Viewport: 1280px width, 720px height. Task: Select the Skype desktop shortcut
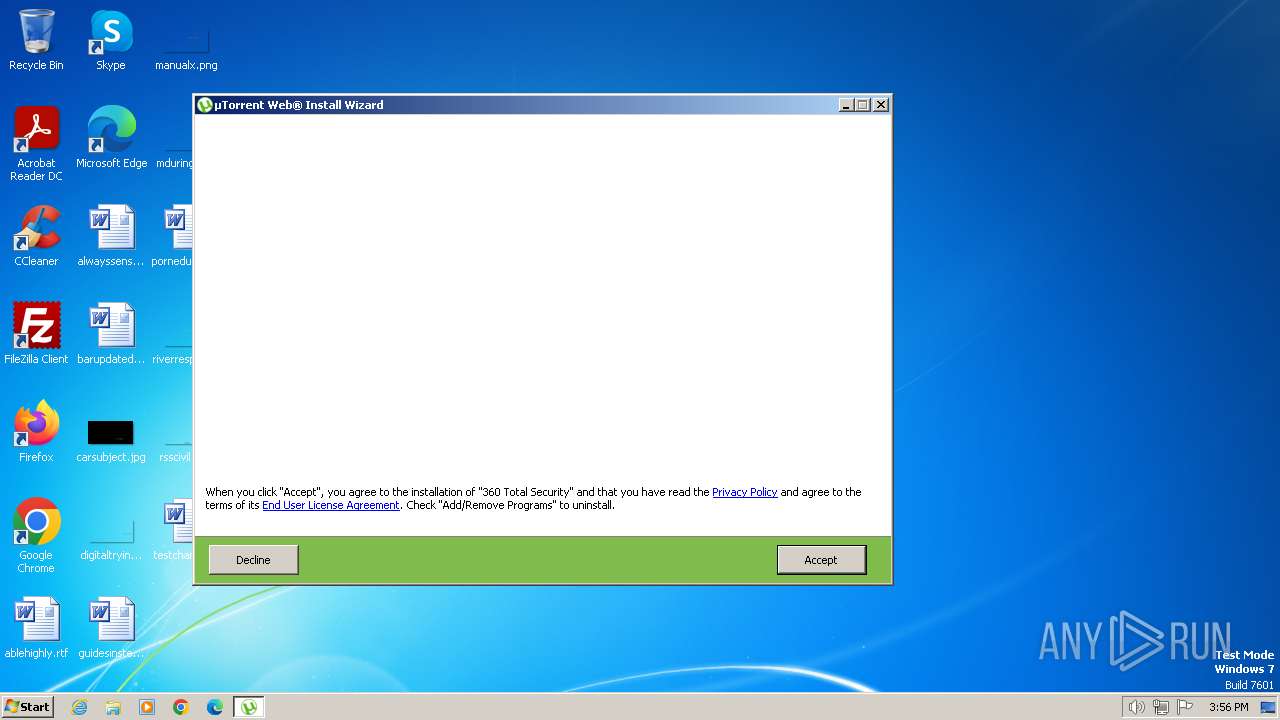[111, 40]
